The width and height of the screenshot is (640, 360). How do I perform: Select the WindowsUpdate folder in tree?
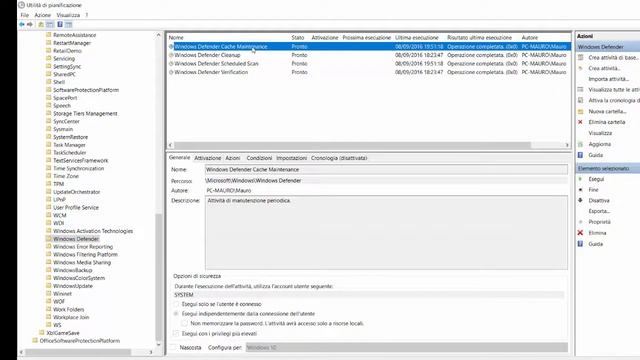click(x=73, y=286)
